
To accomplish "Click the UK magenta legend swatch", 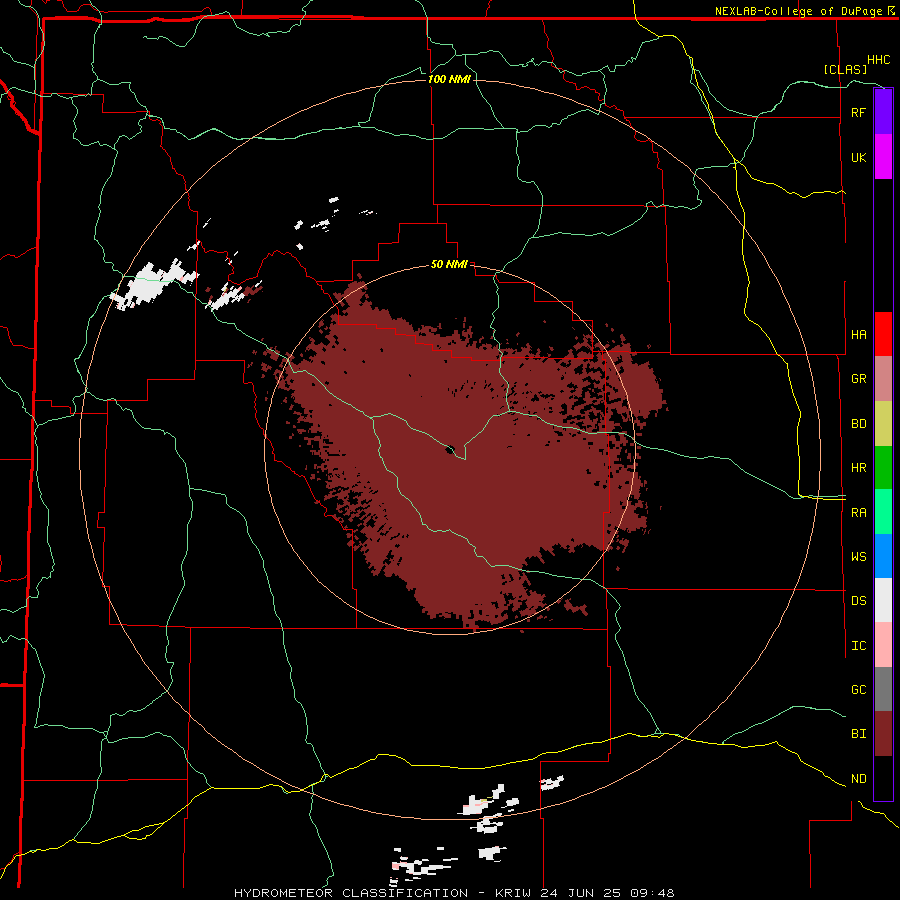I will (x=883, y=157).
